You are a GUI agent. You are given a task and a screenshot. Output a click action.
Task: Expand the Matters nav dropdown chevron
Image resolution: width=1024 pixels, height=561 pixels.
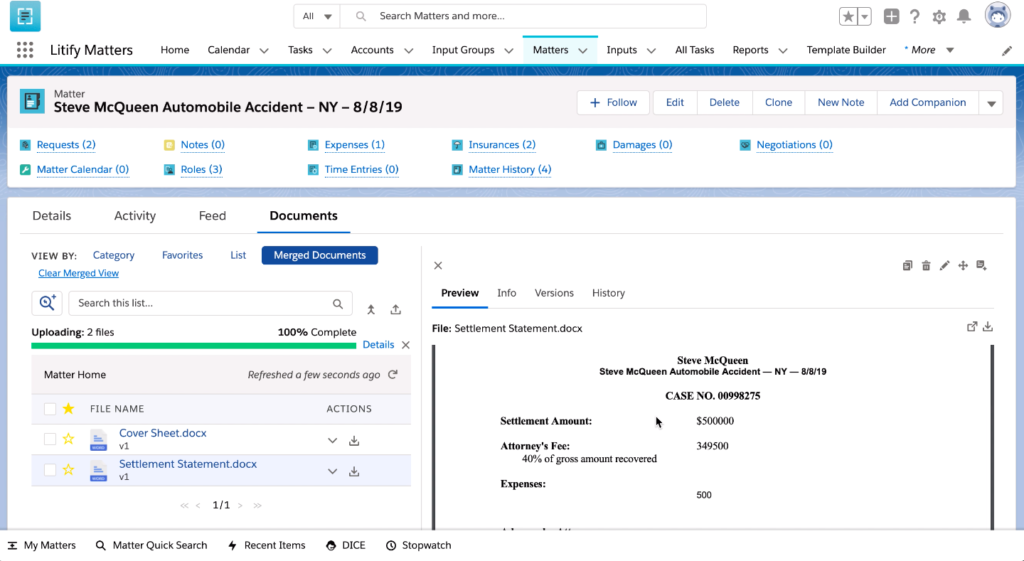tap(583, 50)
